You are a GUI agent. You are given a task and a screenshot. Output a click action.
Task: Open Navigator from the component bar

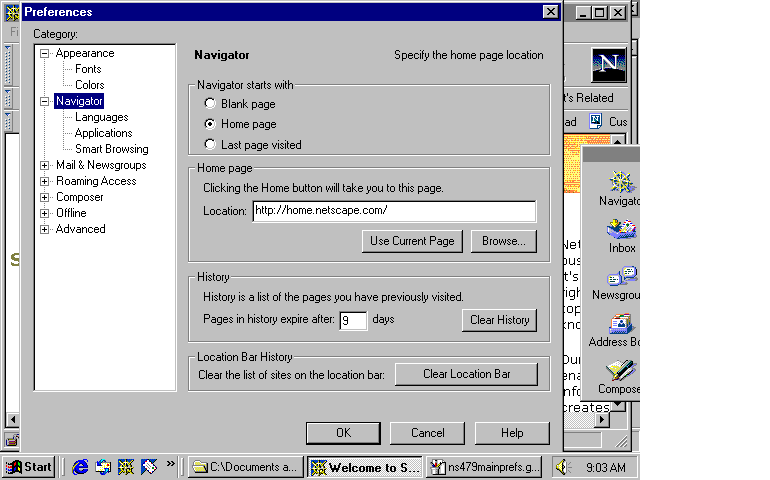pos(620,189)
